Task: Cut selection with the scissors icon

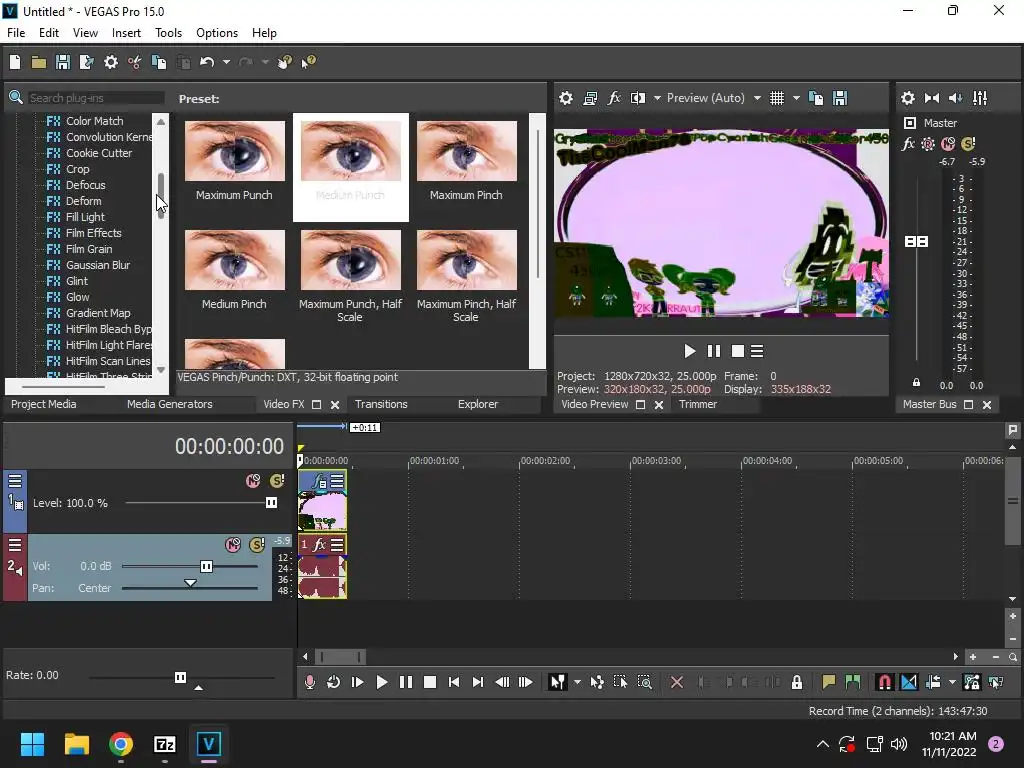Action: 135,62
